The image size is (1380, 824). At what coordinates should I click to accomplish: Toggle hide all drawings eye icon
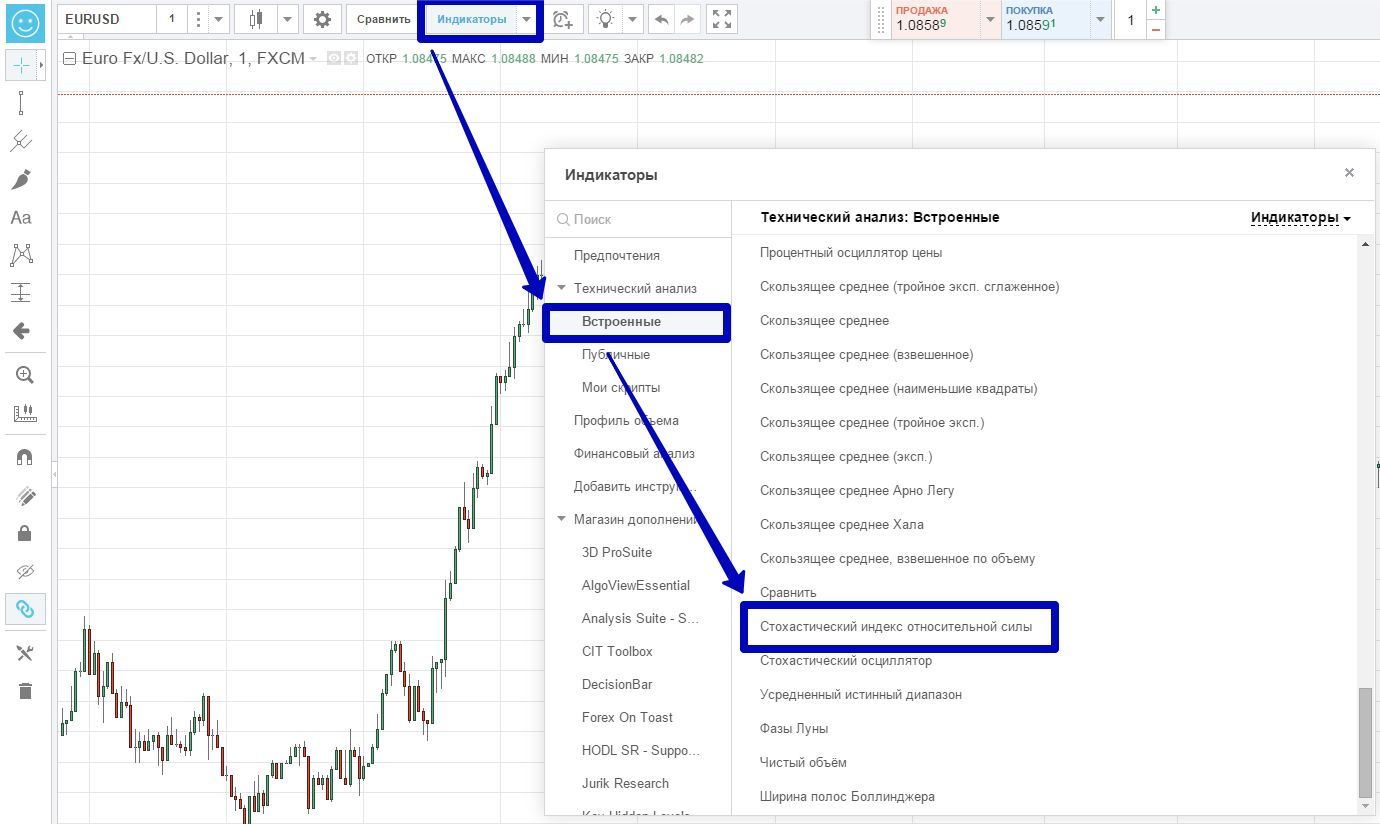click(x=25, y=571)
